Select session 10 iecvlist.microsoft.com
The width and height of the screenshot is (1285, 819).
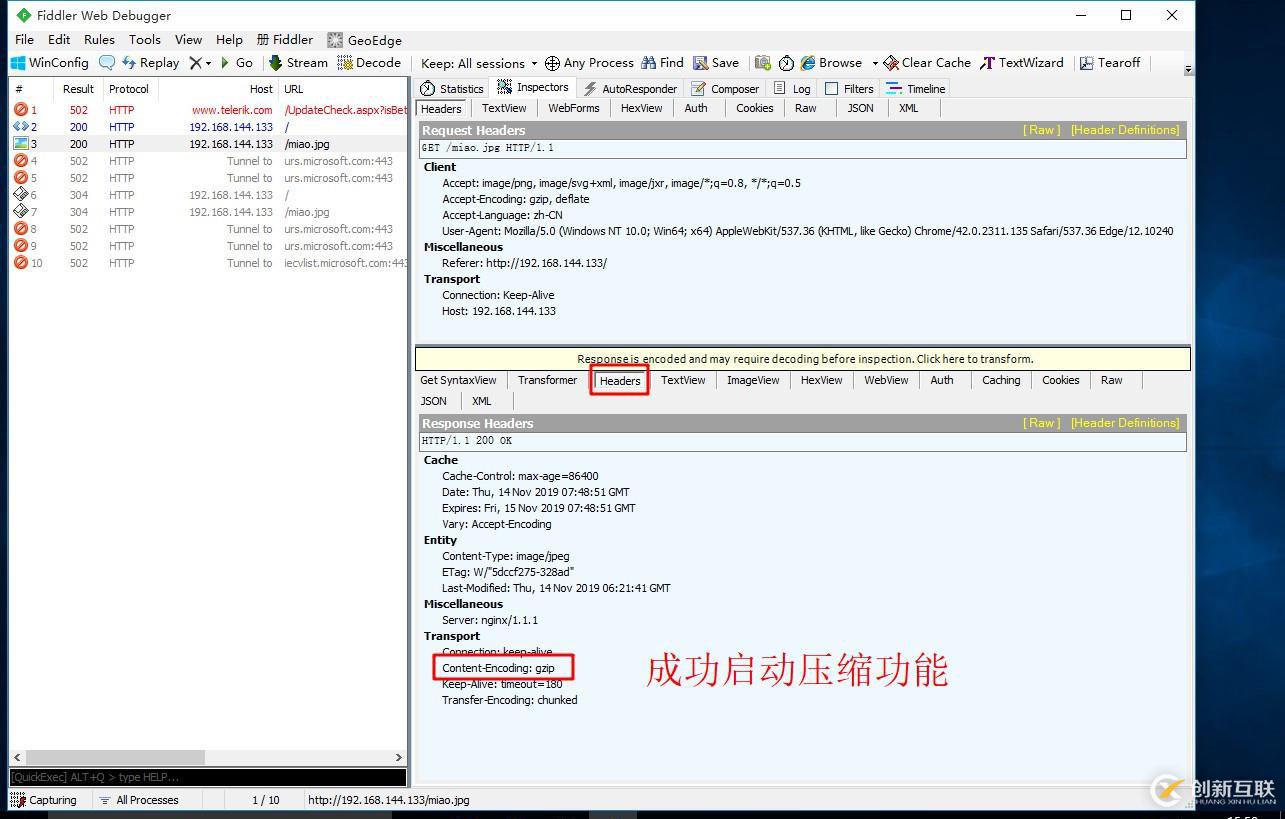[x=209, y=263]
